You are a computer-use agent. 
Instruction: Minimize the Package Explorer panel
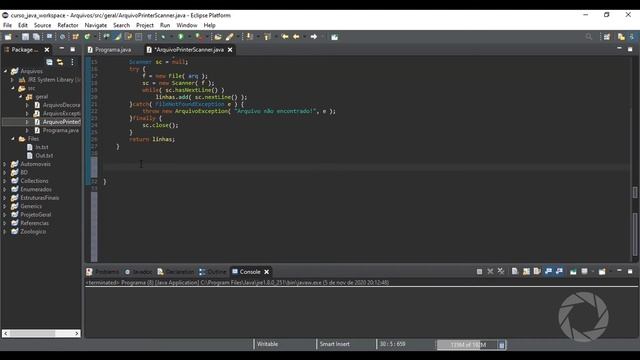62,49
